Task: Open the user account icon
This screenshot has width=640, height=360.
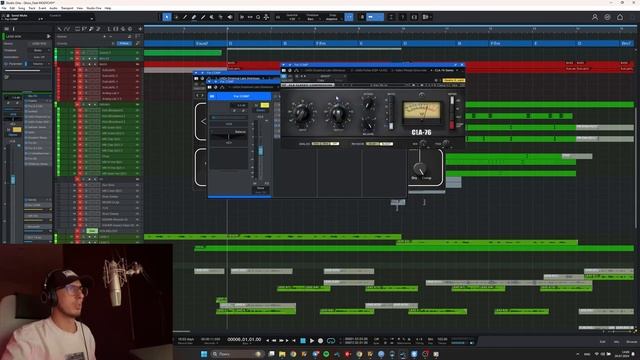Action: (595, 17)
